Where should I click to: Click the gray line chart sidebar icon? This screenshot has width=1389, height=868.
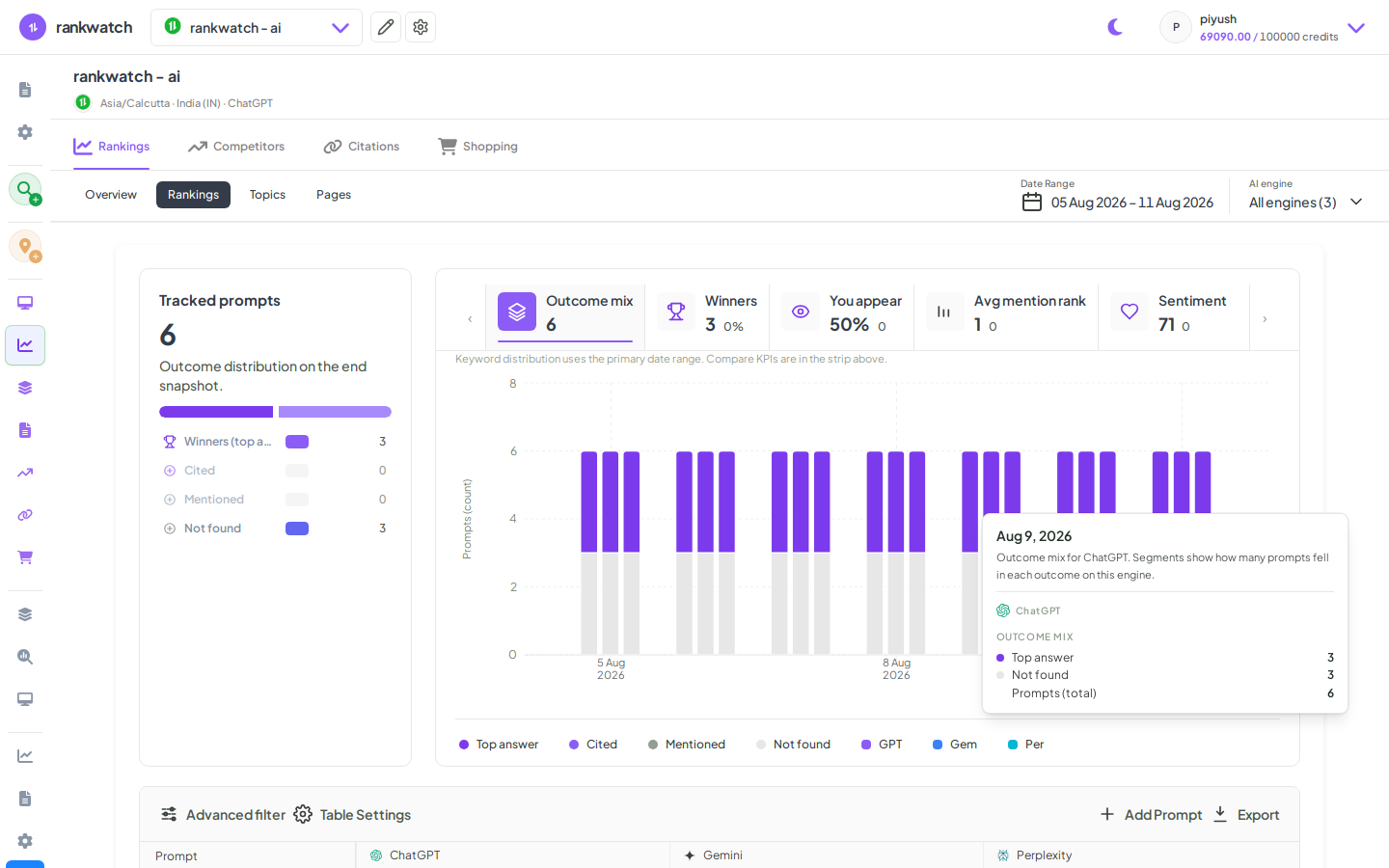(x=25, y=756)
